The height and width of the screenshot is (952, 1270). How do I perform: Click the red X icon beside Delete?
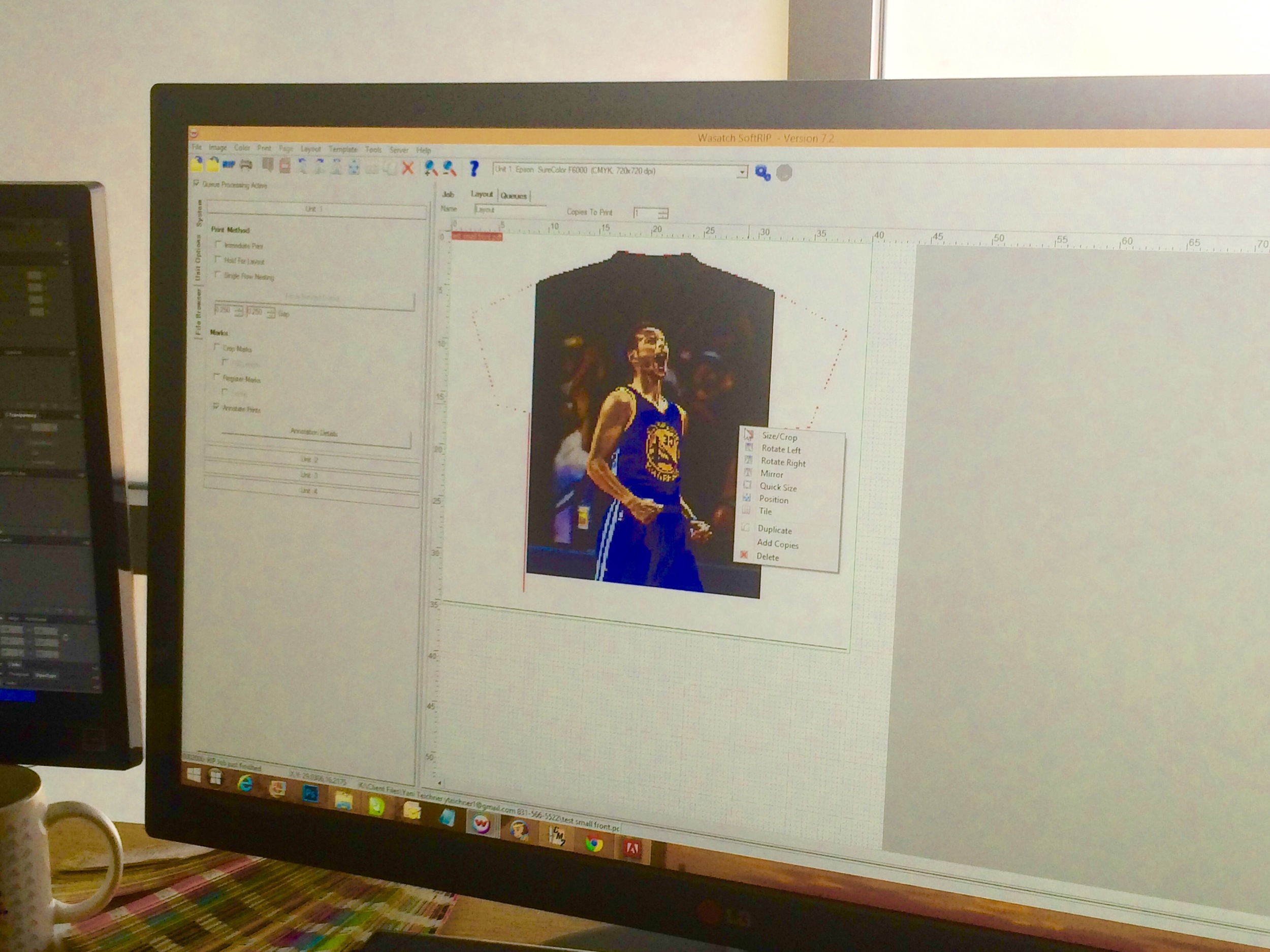(x=744, y=555)
